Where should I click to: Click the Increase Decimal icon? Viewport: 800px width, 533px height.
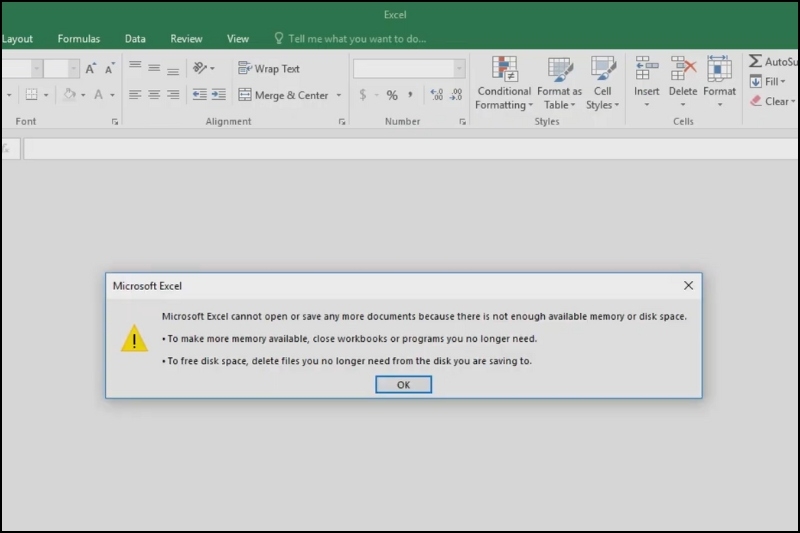[x=437, y=95]
